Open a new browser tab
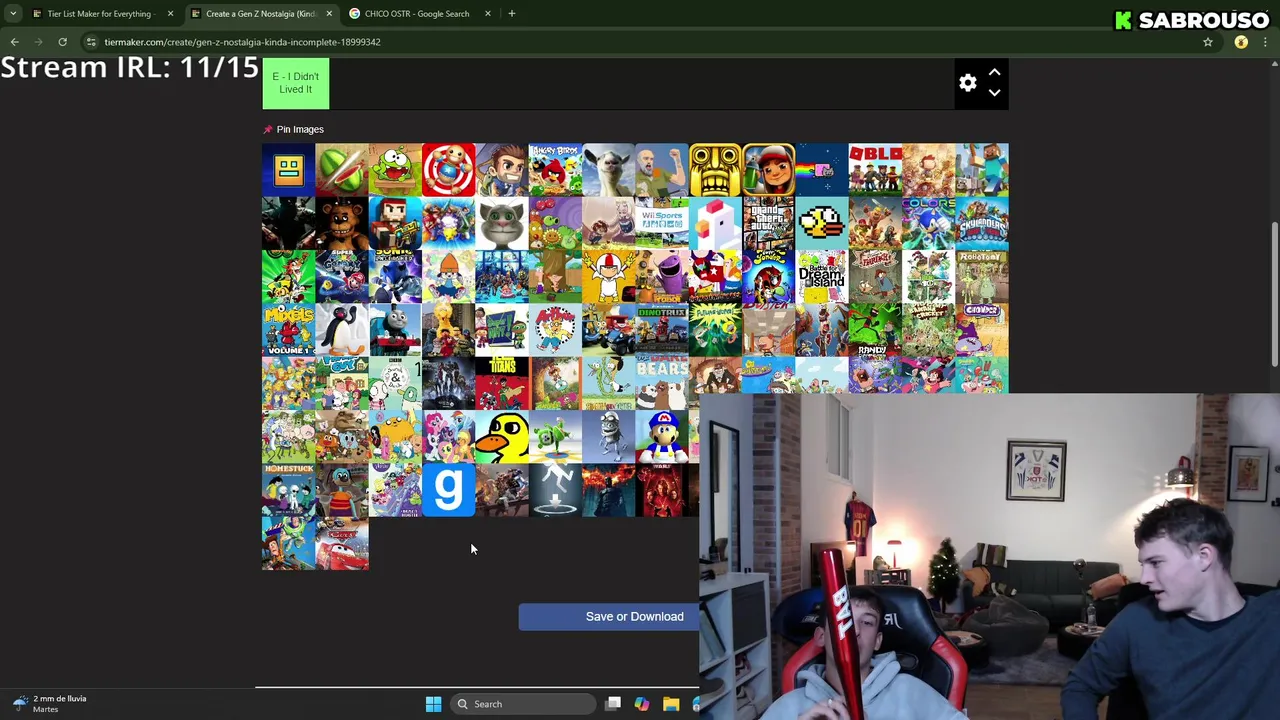Image resolution: width=1280 pixels, height=720 pixels. pyautogui.click(x=511, y=14)
